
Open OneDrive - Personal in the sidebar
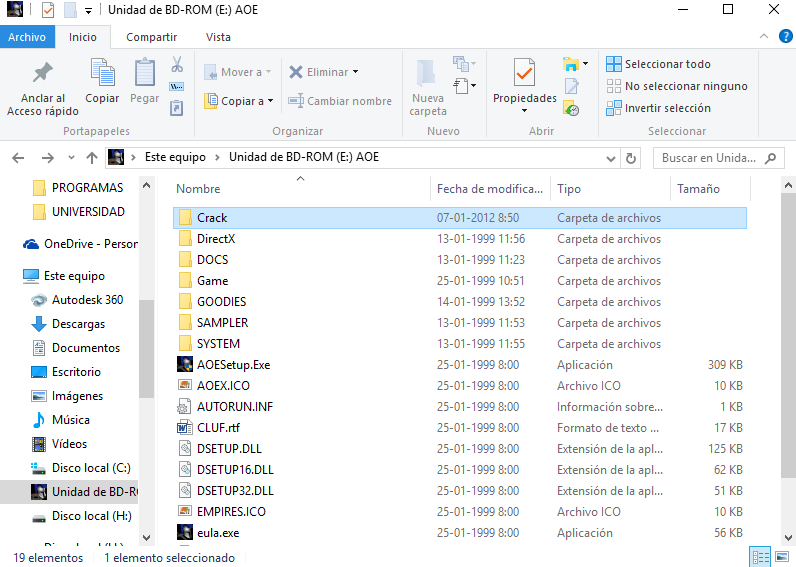[x=80, y=244]
